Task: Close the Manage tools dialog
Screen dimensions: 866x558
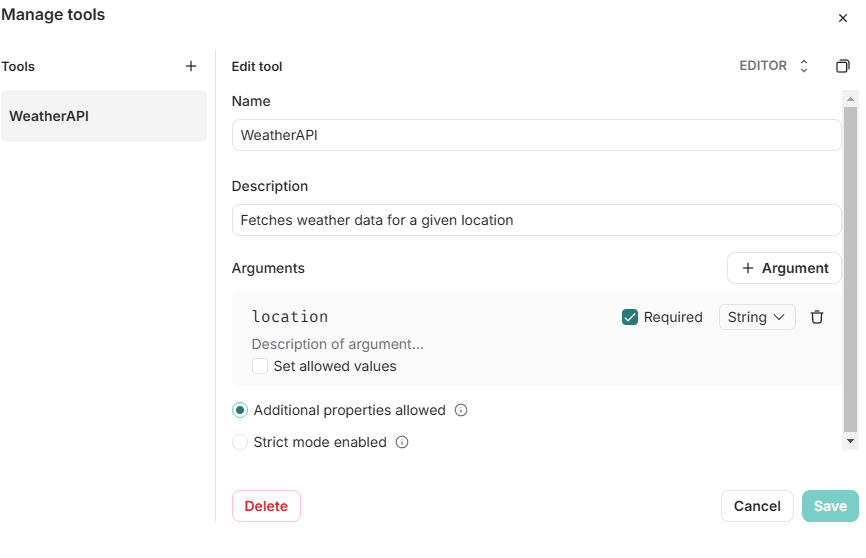Action: tap(842, 18)
